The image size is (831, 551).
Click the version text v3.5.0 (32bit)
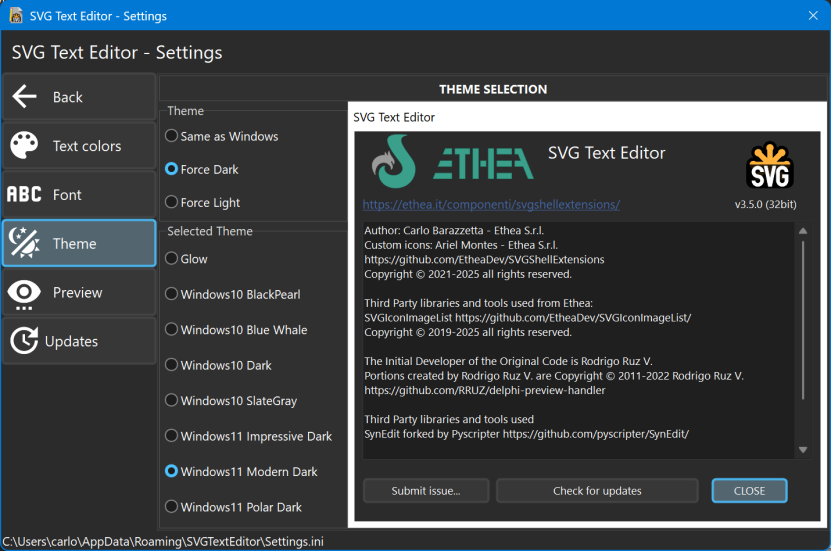point(765,205)
